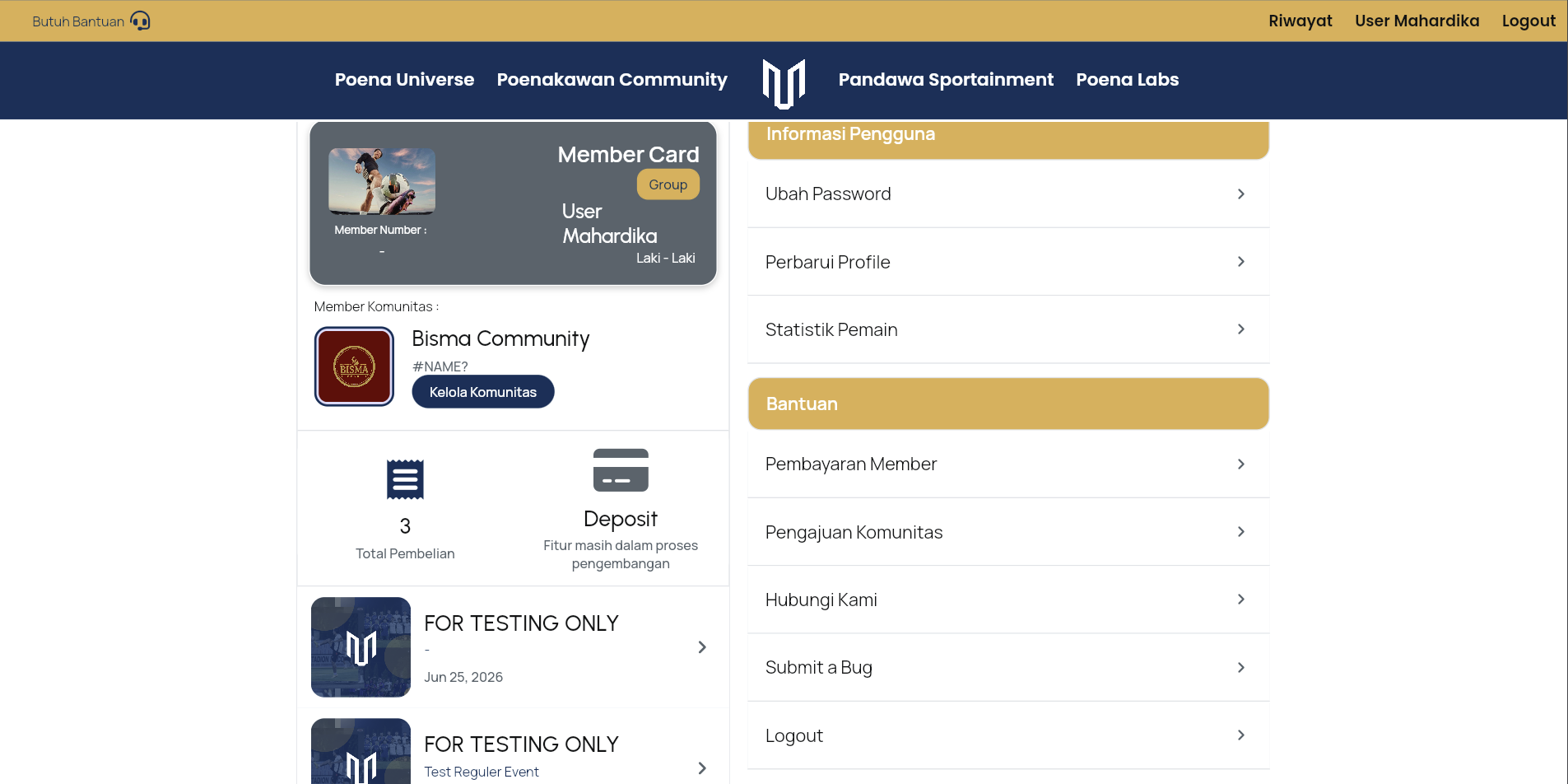
Task: Select Statistik Pemain option
Action: pyautogui.click(x=1008, y=329)
